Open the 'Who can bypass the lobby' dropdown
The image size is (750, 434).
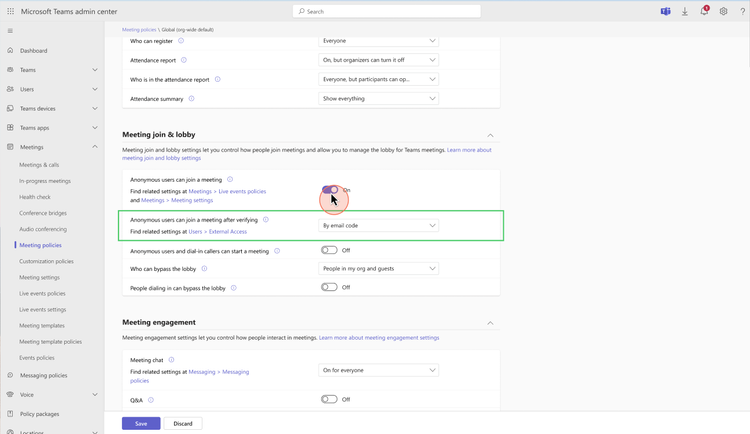[x=379, y=268]
